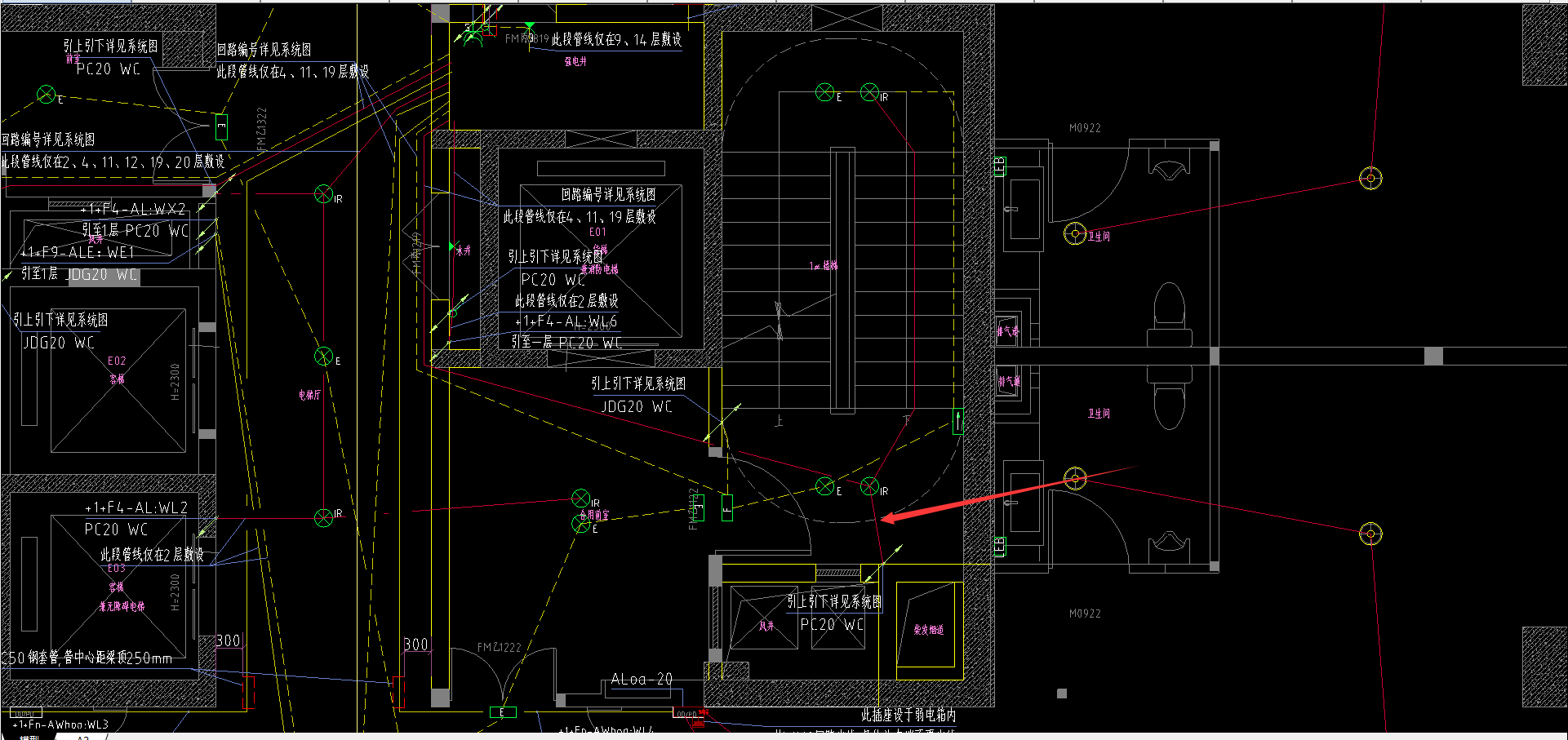The height and width of the screenshot is (740, 1568).
Task: Select the green E exit sign box near FM乙1322
Action: (221, 126)
